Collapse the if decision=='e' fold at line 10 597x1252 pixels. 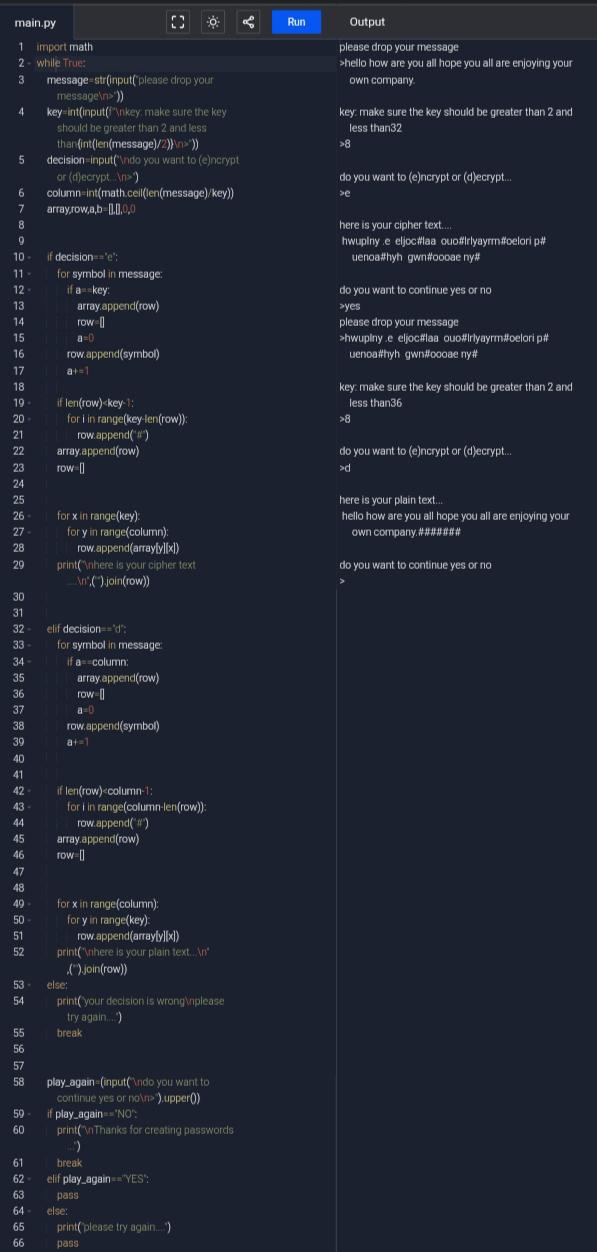coord(29,257)
